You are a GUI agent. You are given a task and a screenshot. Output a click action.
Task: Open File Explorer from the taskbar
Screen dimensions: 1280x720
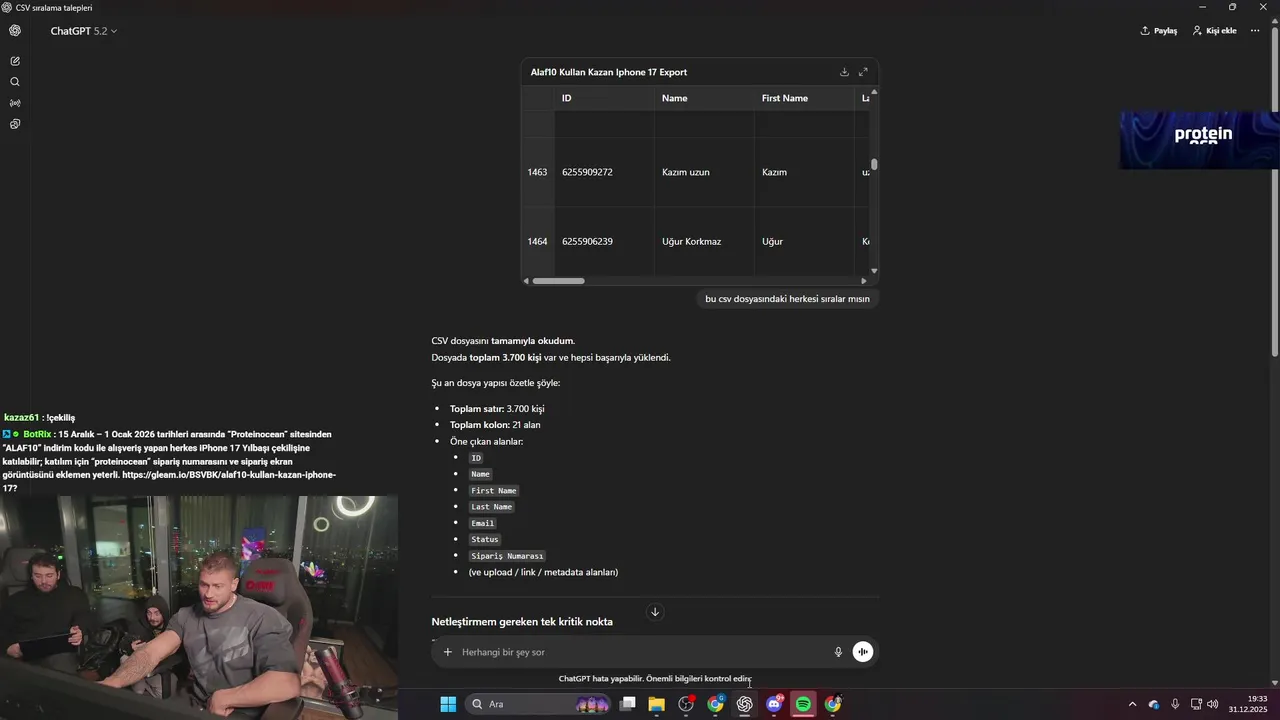657,704
